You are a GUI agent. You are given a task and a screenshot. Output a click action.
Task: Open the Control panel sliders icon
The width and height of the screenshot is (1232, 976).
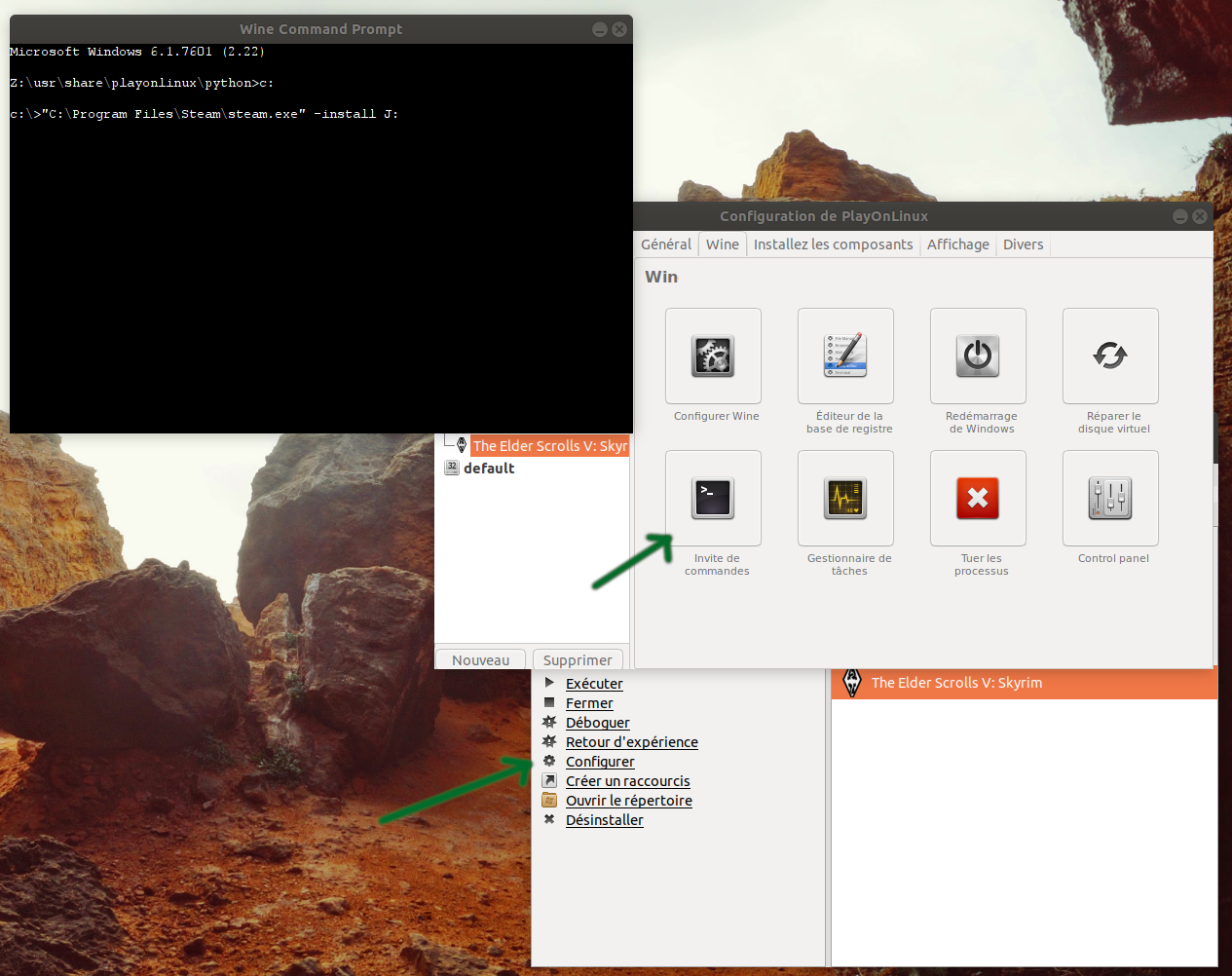1110,499
